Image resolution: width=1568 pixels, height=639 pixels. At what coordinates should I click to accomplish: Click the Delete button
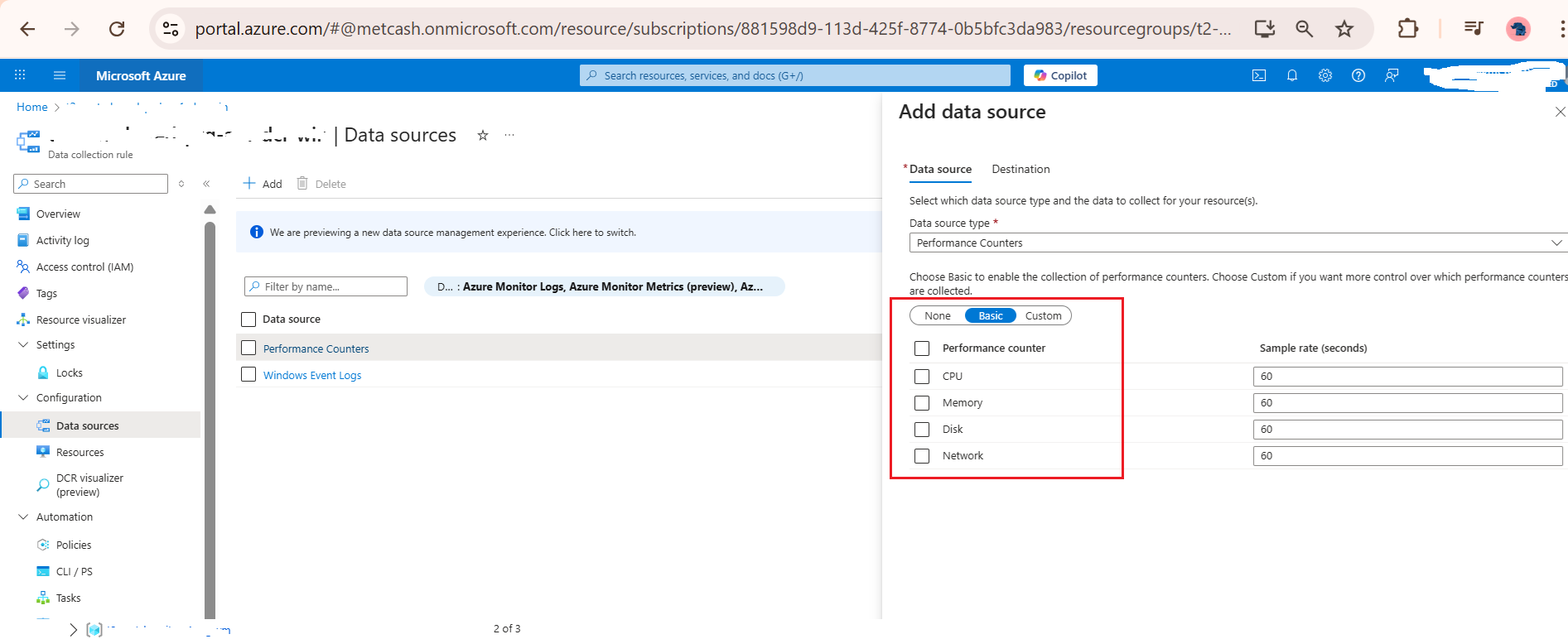tap(321, 184)
